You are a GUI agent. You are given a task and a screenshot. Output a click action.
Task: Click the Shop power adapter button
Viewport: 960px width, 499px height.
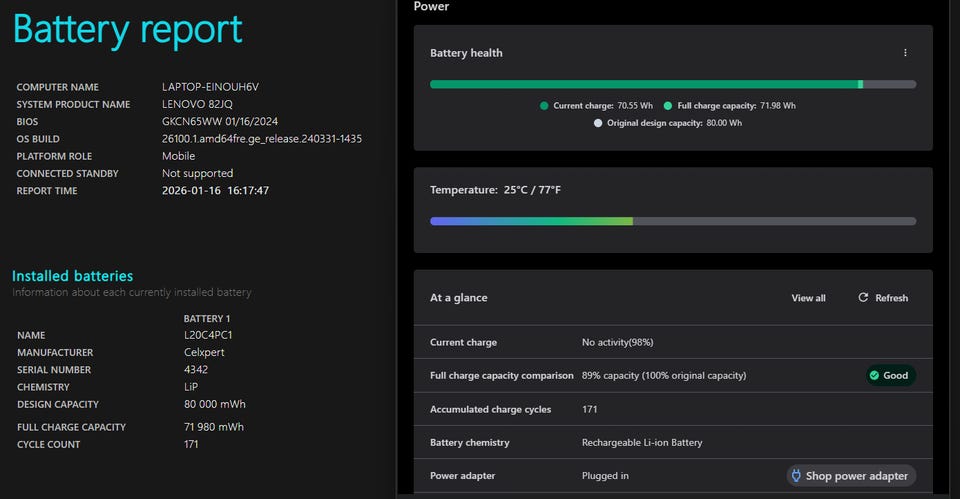coord(850,476)
